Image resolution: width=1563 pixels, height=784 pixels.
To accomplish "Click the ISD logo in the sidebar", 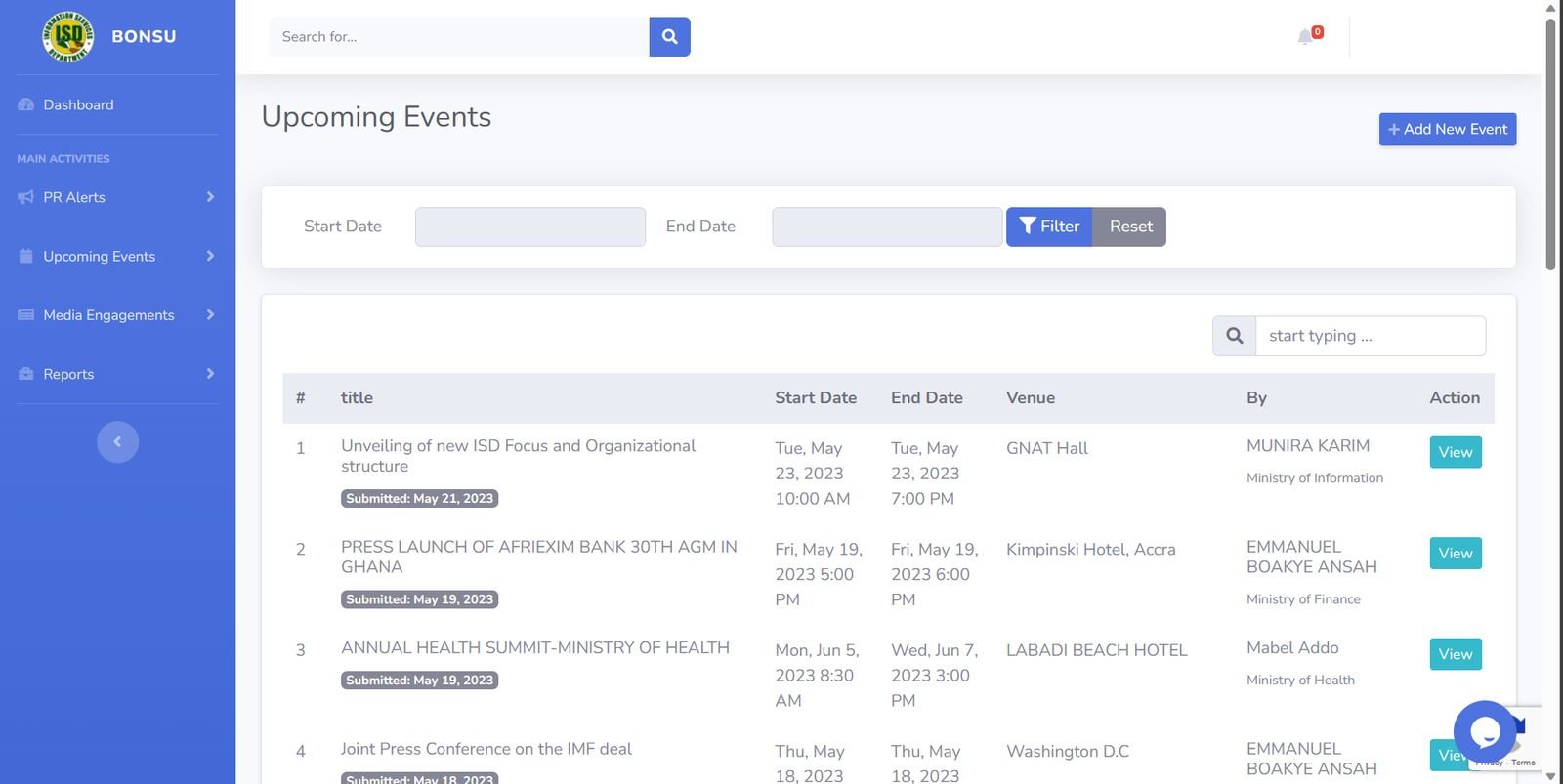I will click(67, 37).
